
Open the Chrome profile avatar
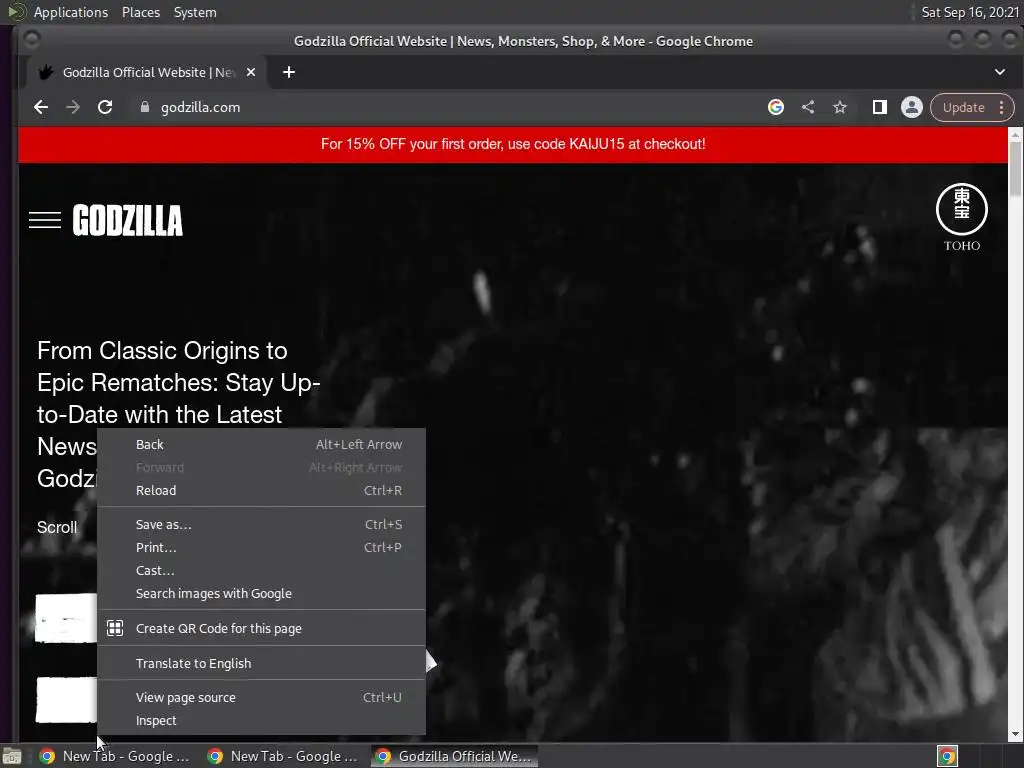coord(912,107)
